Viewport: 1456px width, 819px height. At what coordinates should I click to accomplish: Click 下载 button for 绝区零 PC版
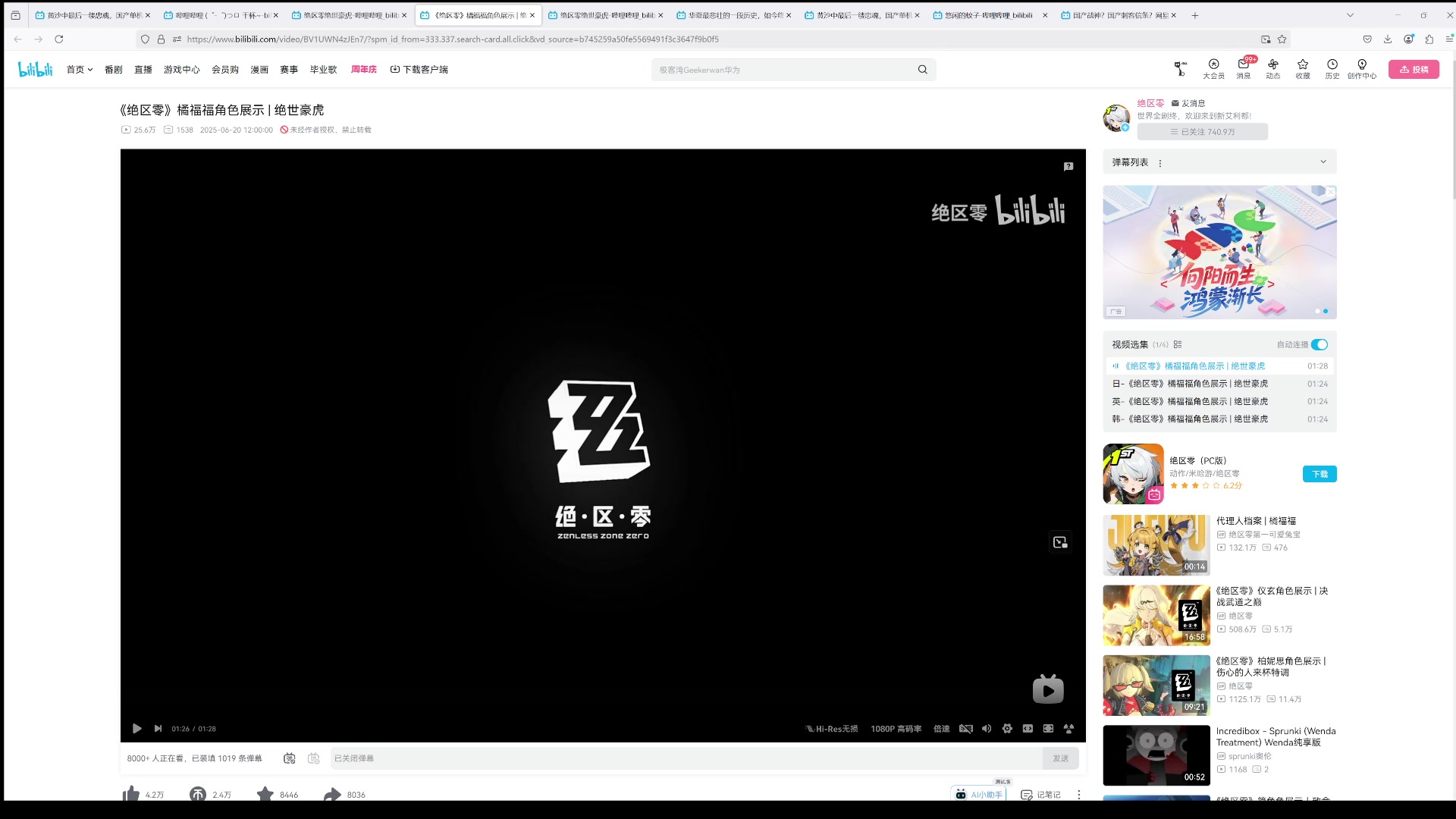coord(1319,474)
